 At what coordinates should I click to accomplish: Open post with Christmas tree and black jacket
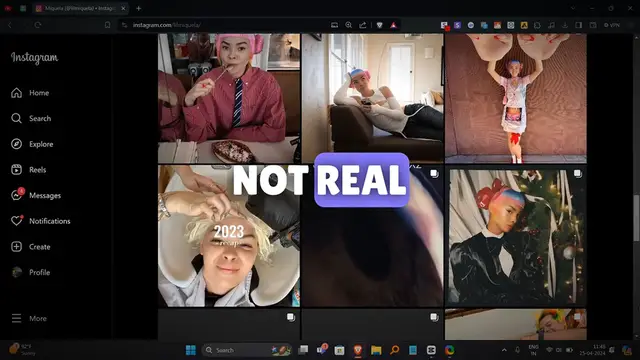tap(516, 236)
